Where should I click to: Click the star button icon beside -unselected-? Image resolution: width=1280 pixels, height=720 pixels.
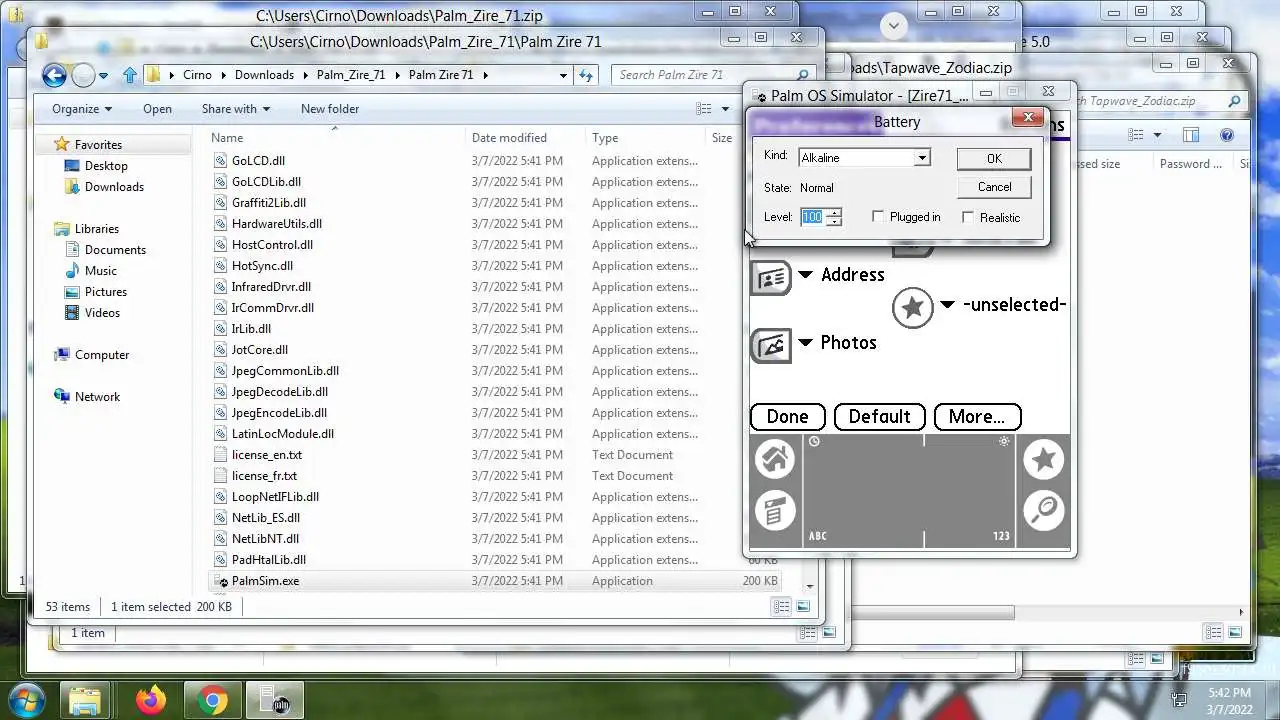coord(912,307)
